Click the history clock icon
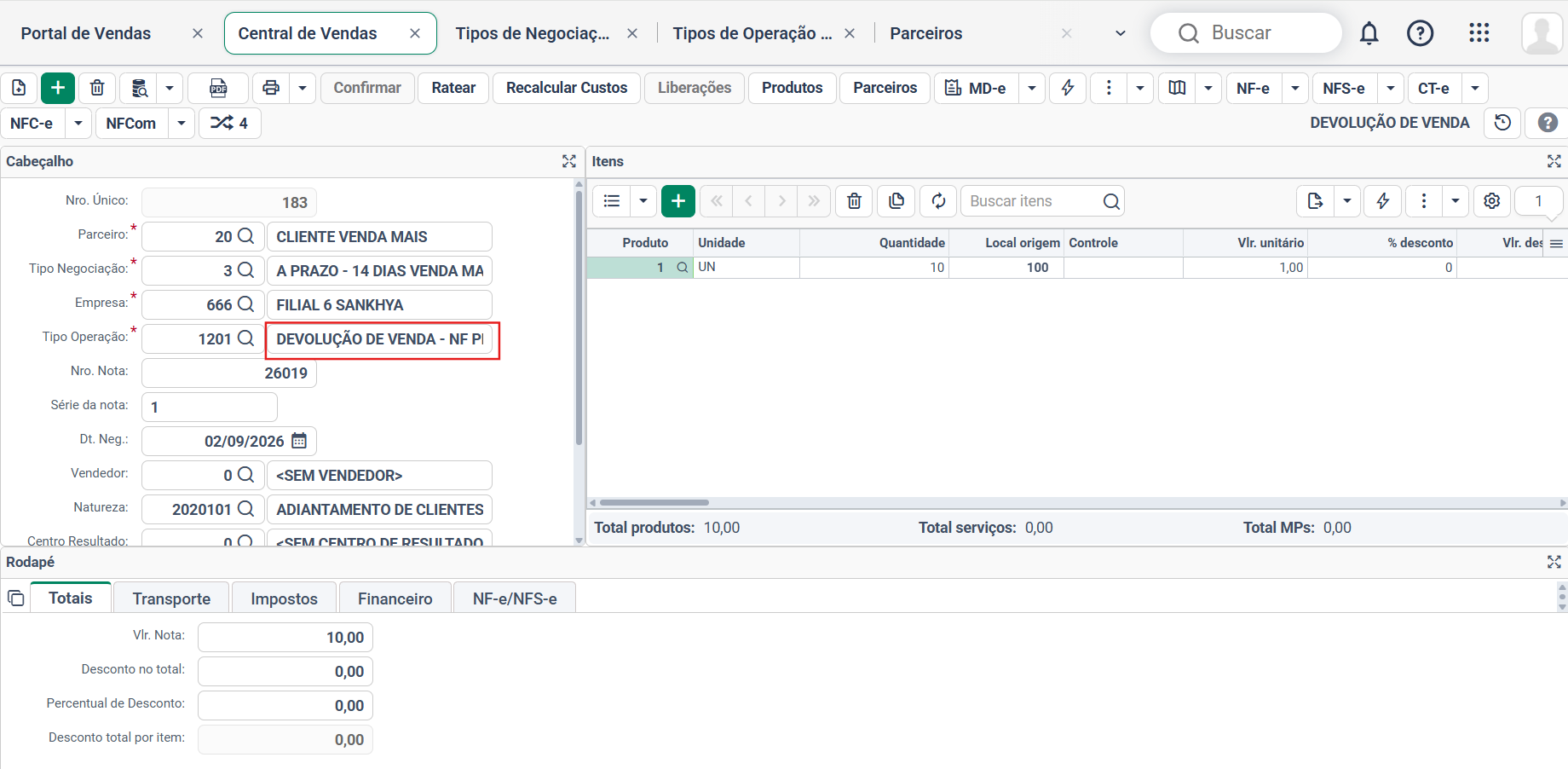The width and height of the screenshot is (1568, 769). pyautogui.click(x=1502, y=123)
